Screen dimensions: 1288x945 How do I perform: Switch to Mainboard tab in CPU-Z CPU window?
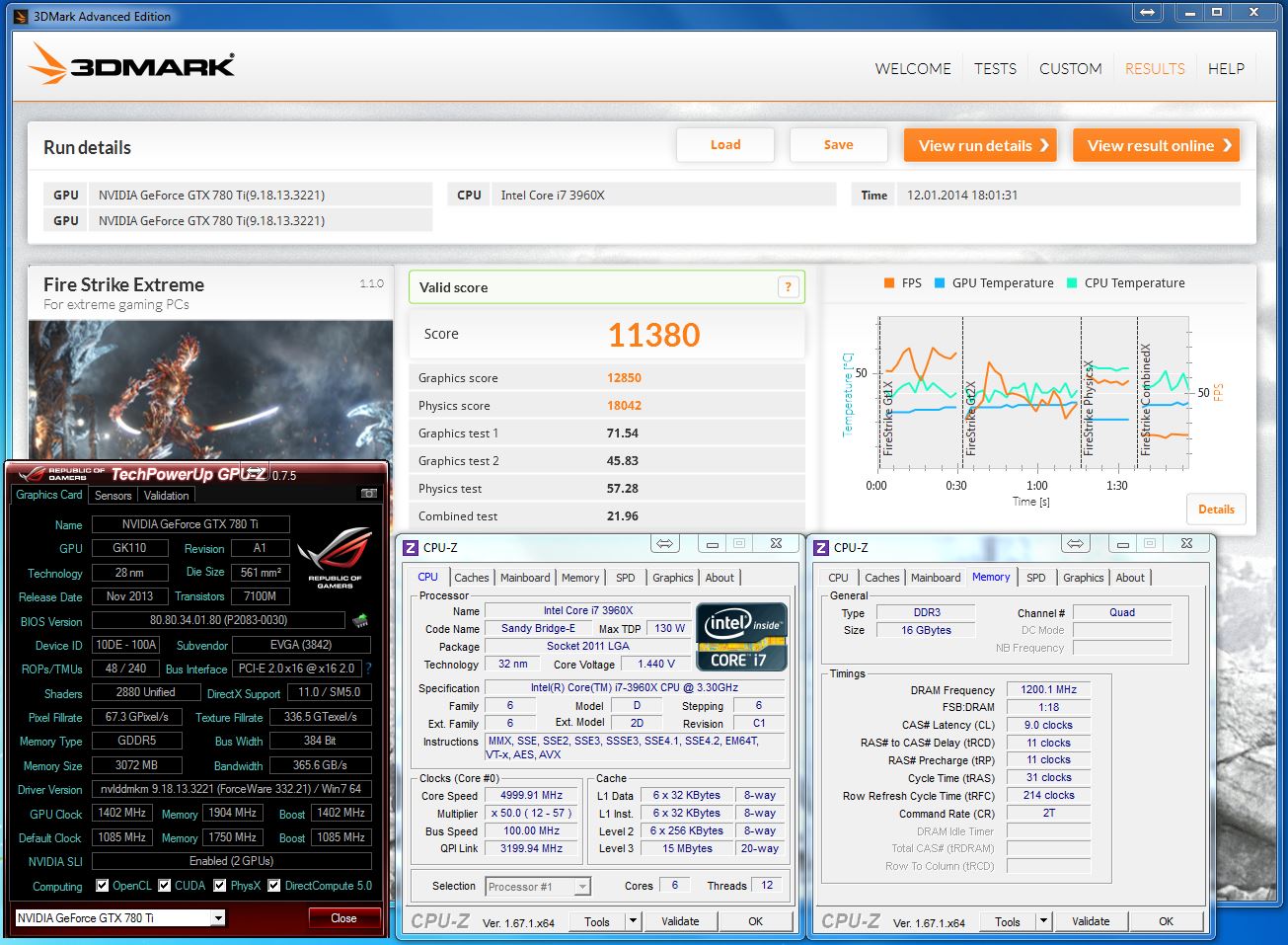click(525, 578)
